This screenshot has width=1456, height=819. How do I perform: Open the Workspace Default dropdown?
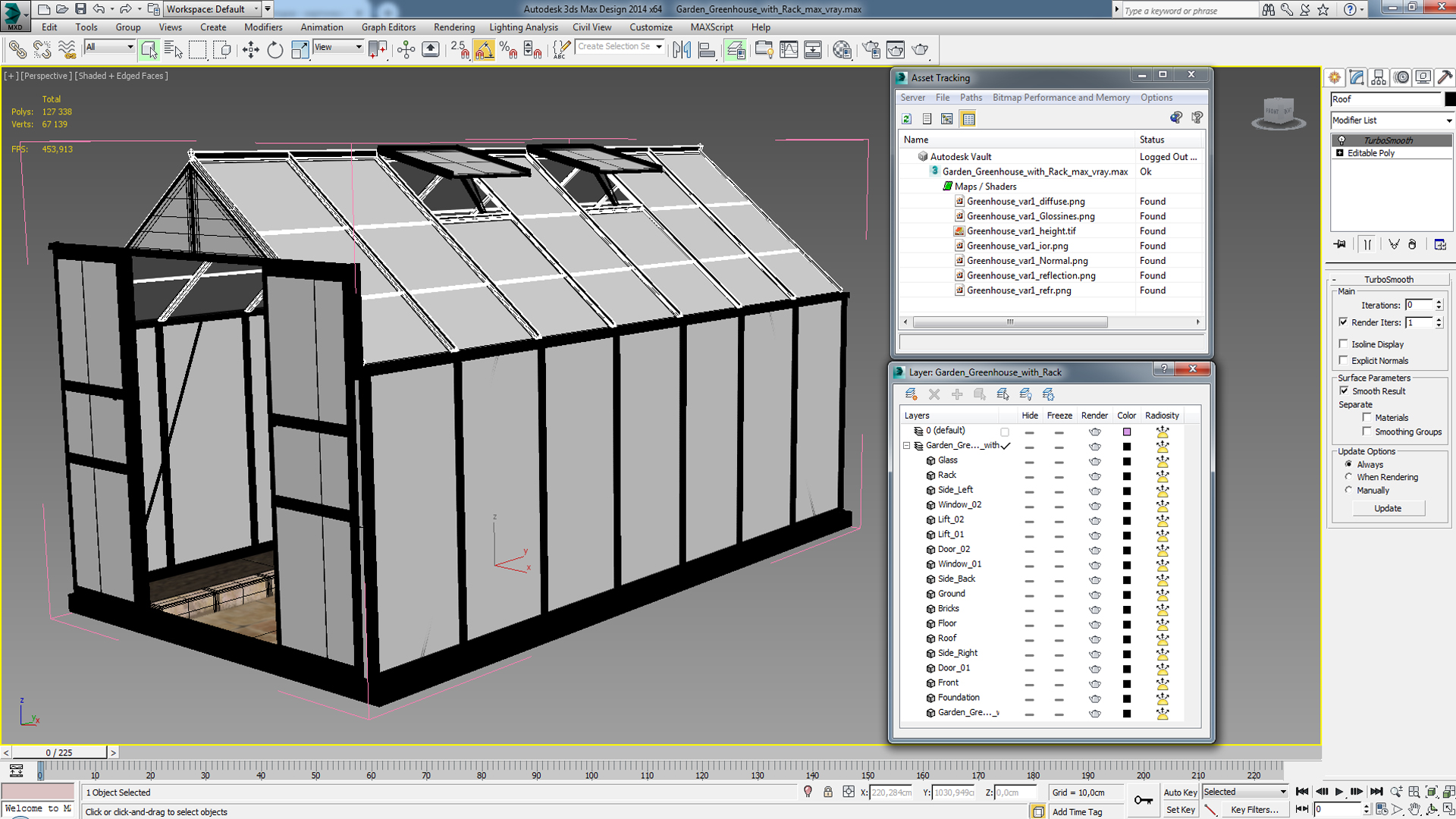pos(213,9)
